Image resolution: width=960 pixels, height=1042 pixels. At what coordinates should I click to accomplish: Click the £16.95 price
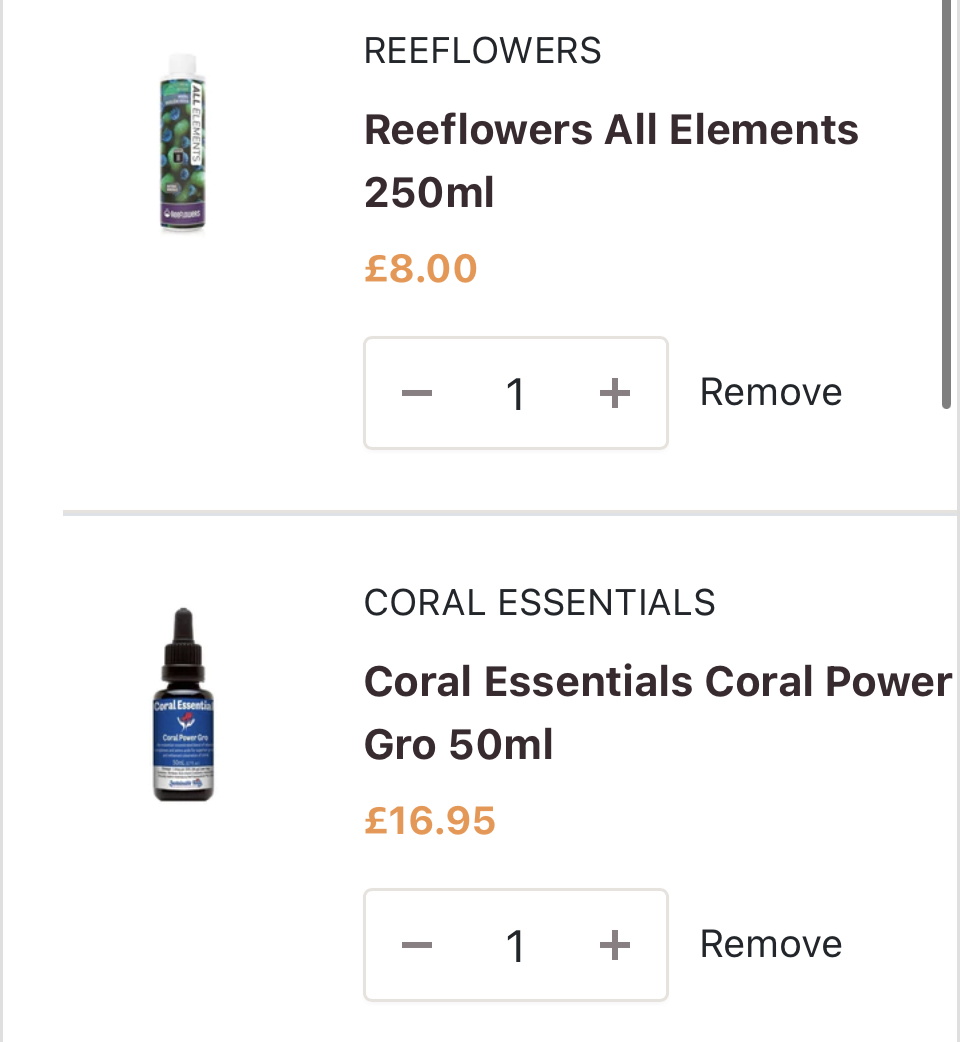pyautogui.click(x=429, y=821)
